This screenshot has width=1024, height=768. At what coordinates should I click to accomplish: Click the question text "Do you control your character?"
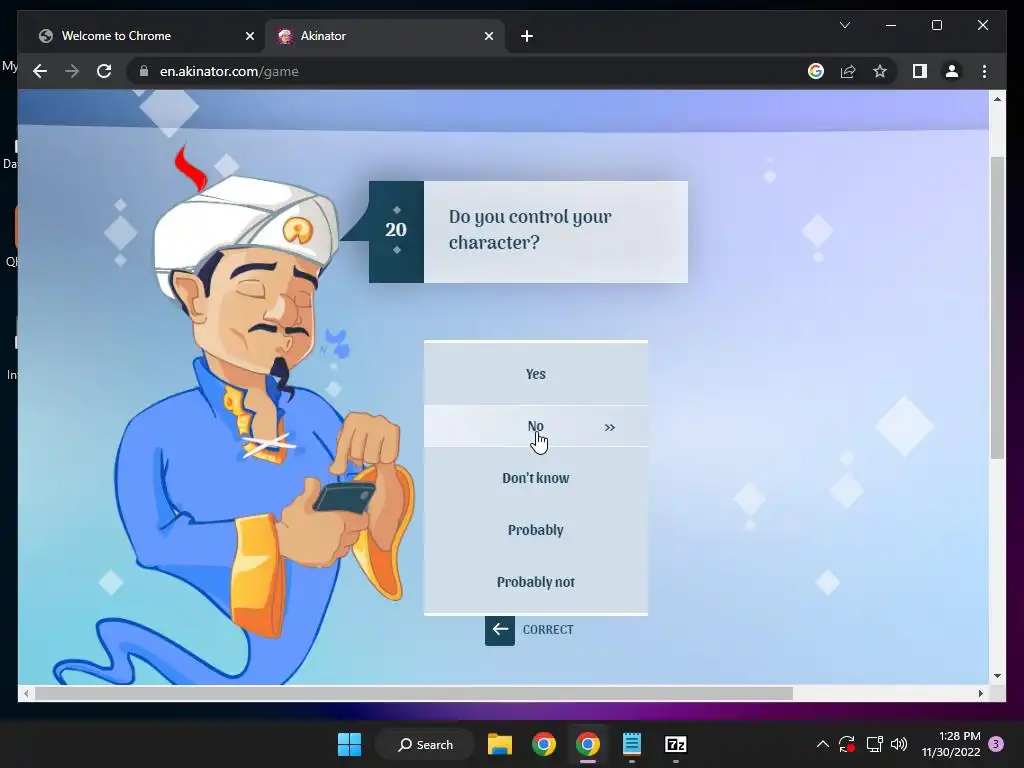point(530,229)
